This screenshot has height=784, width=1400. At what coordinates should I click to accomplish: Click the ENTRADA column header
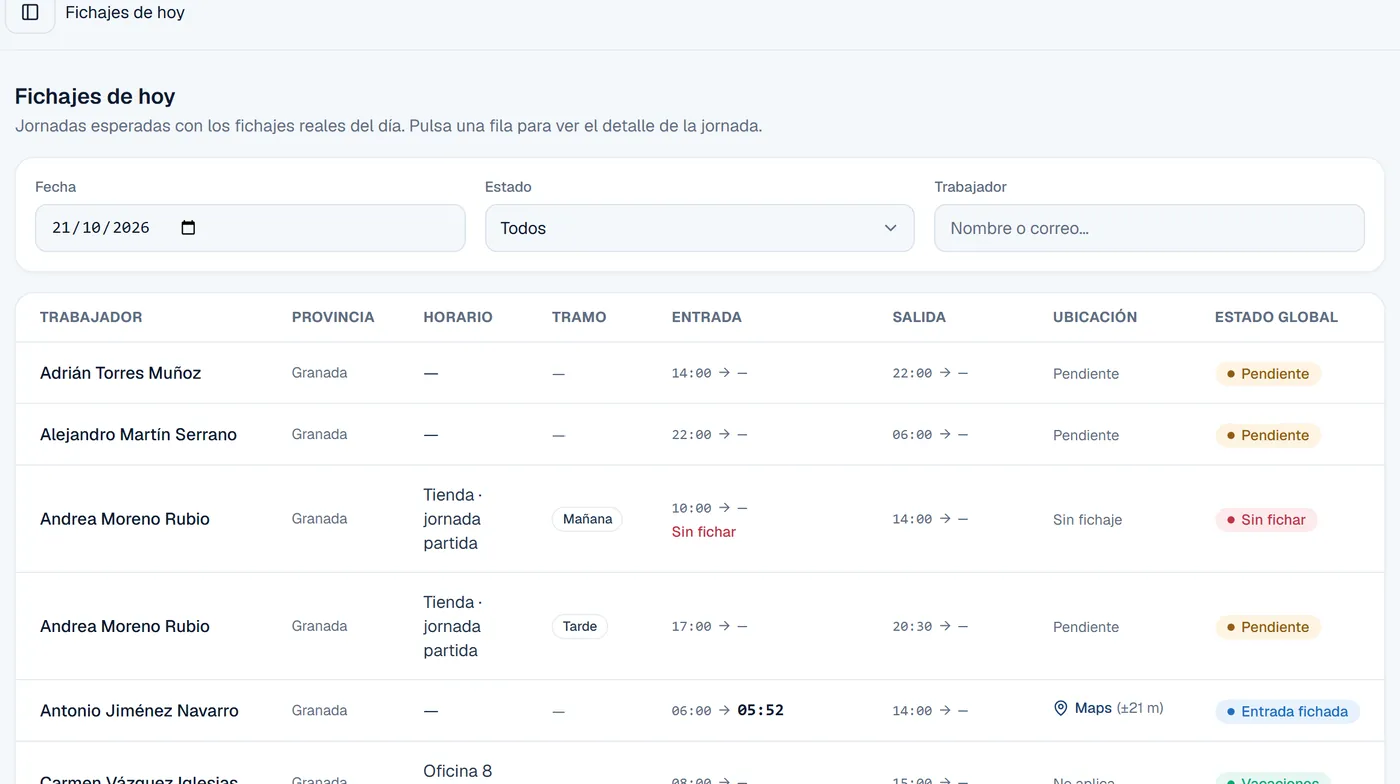pos(707,317)
